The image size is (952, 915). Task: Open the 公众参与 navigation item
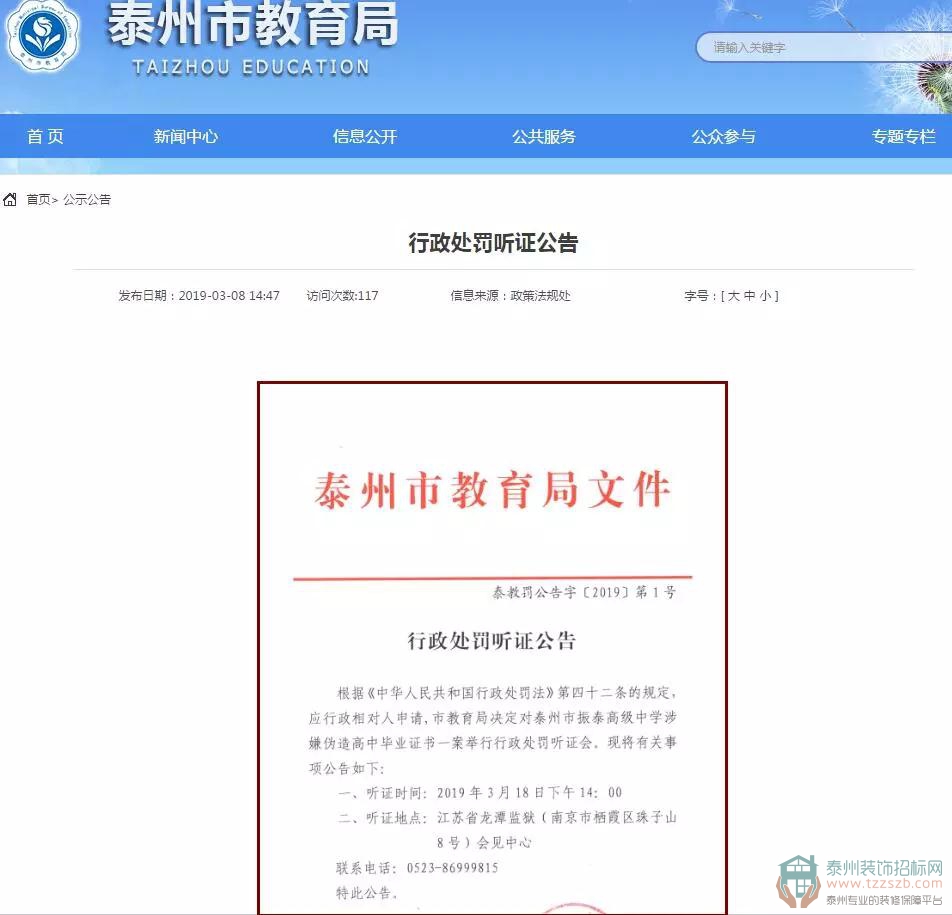tap(723, 137)
